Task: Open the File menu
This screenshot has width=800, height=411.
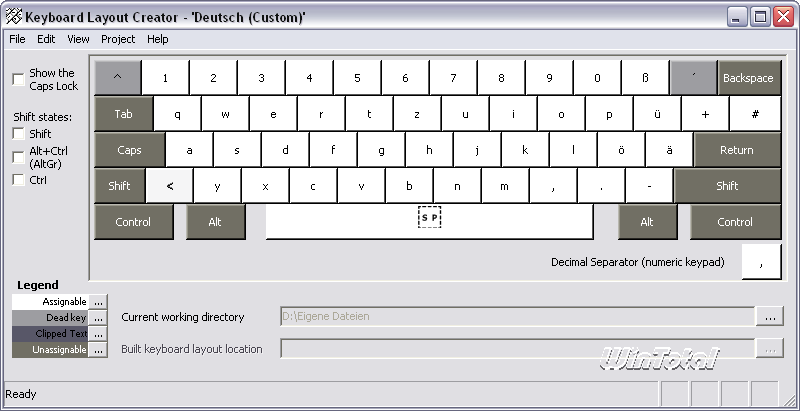Action: [x=17, y=39]
